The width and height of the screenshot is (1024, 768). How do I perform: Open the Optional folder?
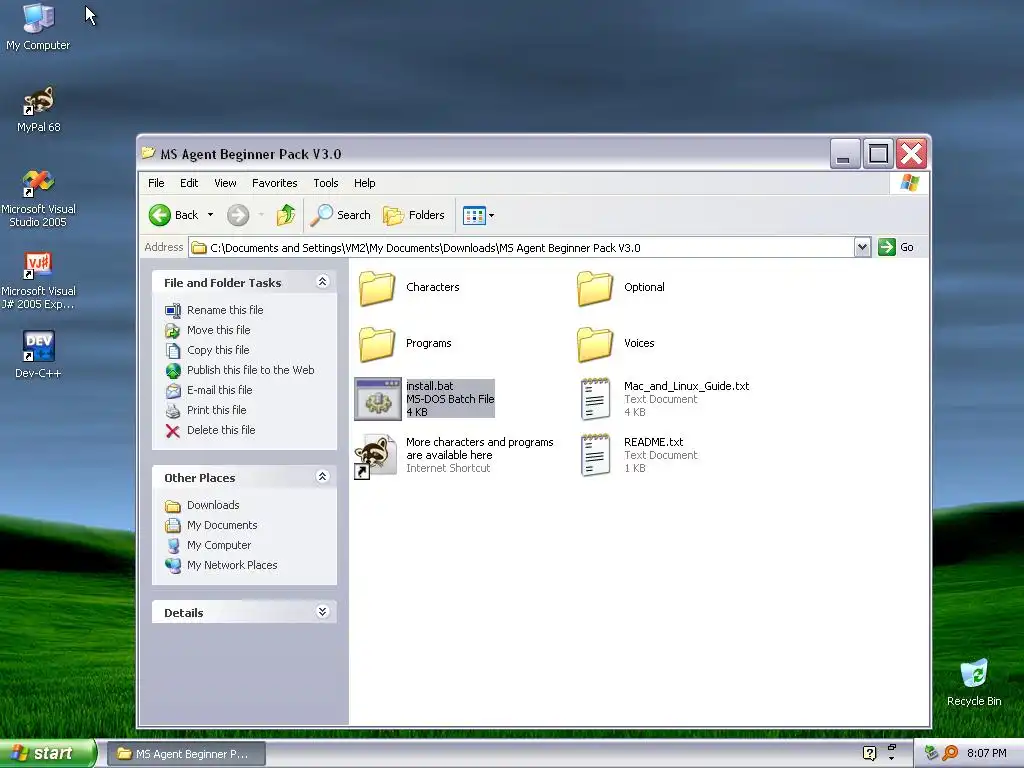pyautogui.click(x=595, y=288)
